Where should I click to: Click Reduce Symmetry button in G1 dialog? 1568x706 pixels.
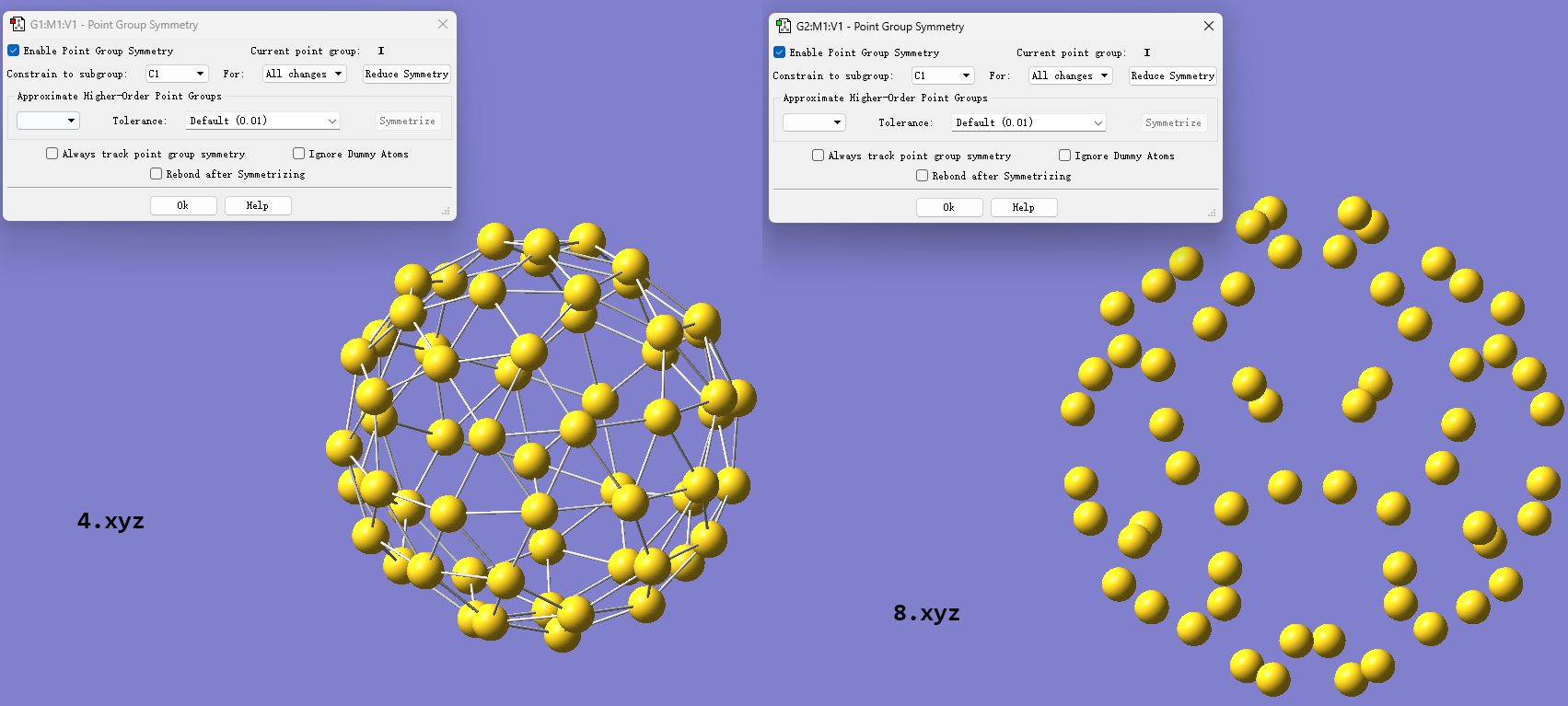coord(406,74)
